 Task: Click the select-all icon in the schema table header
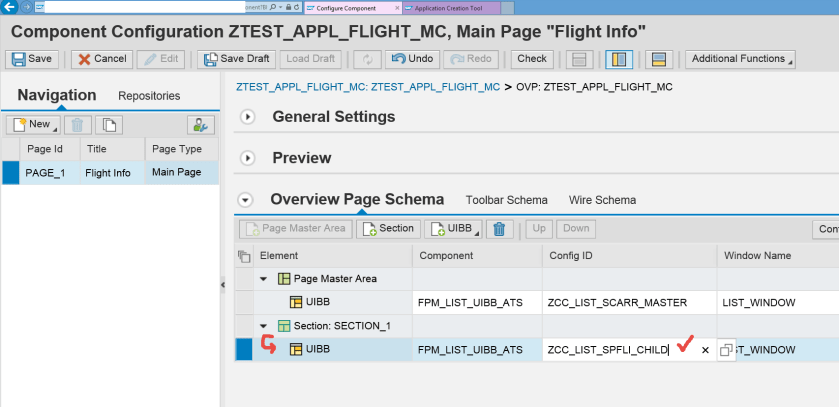click(244, 256)
